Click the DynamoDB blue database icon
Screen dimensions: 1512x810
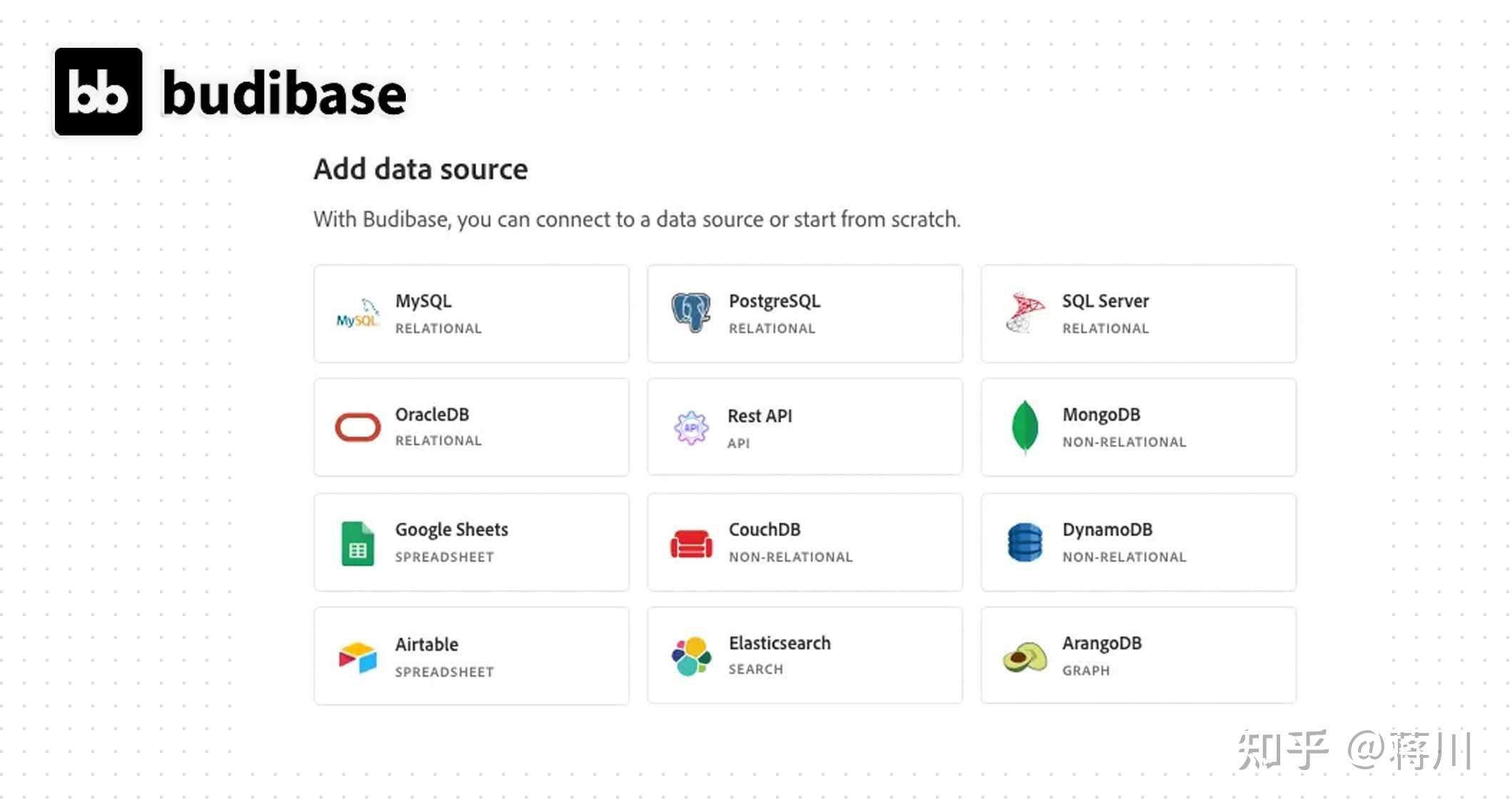click(x=1024, y=543)
